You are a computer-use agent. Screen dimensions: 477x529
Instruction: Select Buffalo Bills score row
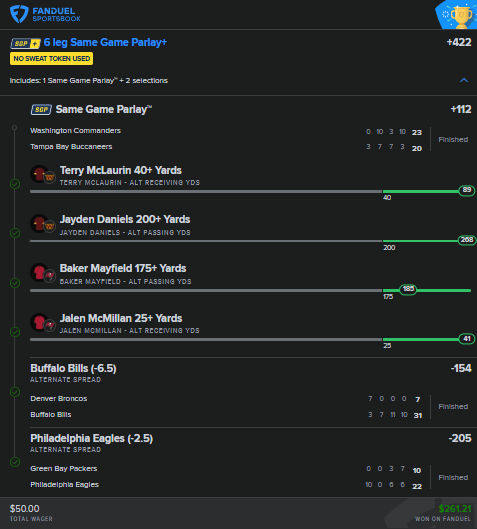pos(226,415)
